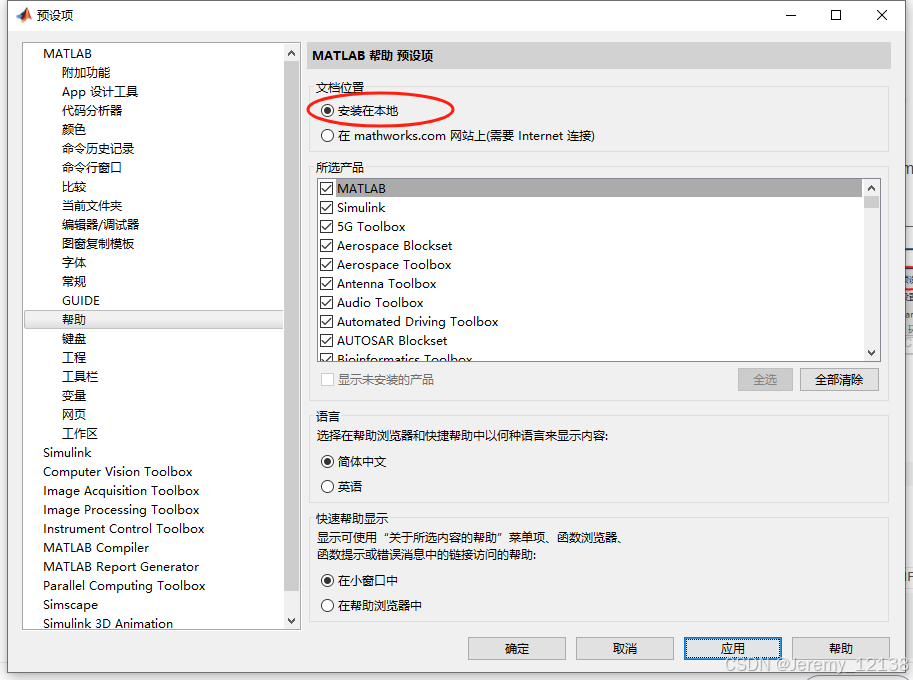Screen dimensions: 913x680
Task: Open 图窗复制模板 preferences
Action: (98, 244)
